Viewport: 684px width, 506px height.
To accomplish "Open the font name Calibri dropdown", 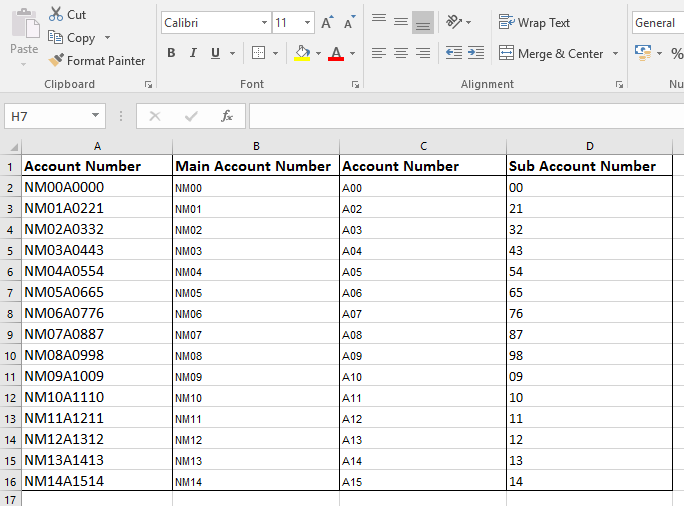I will coord(264,23).
